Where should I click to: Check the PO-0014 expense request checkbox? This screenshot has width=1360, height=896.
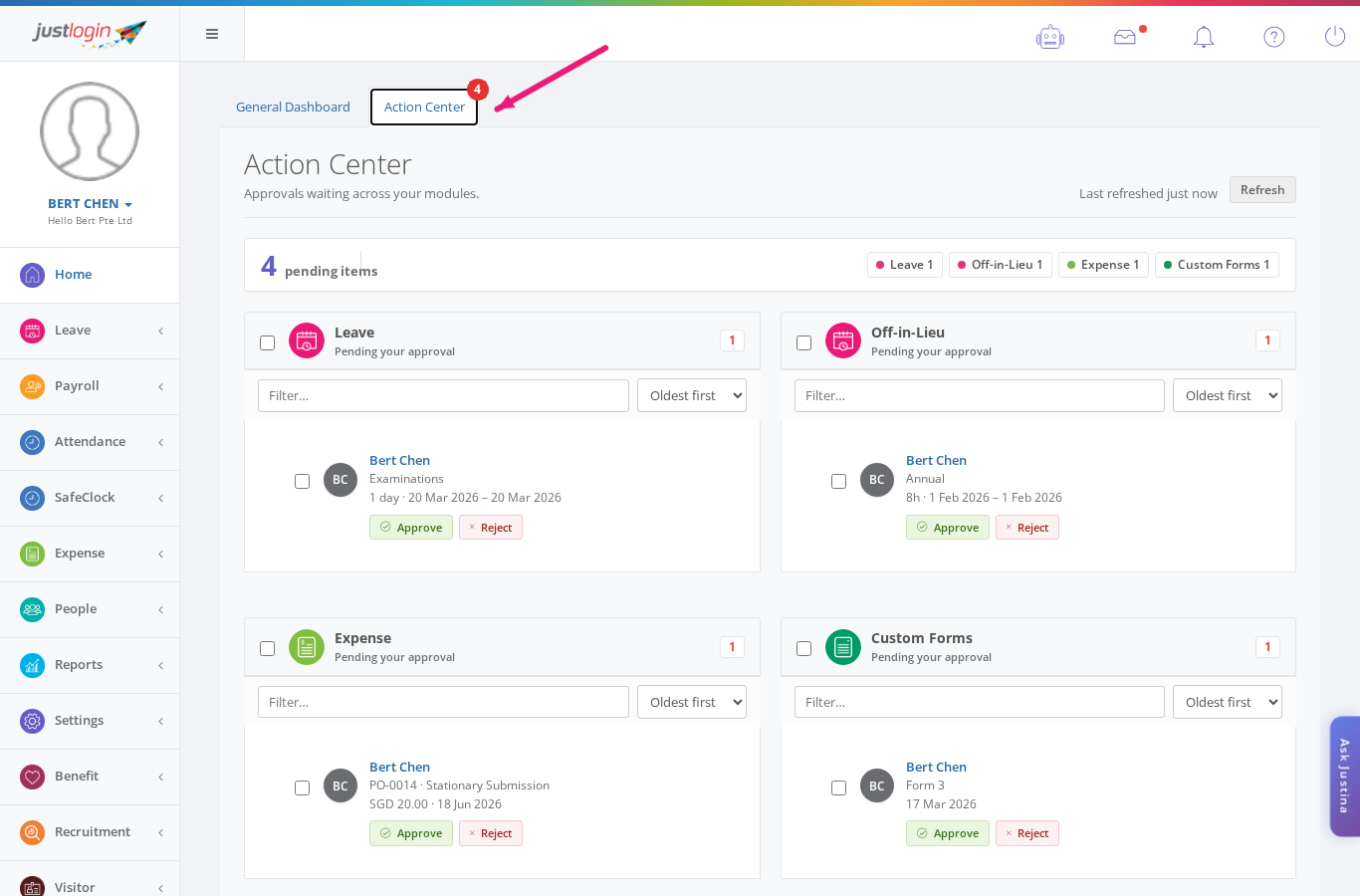point(302,787)
